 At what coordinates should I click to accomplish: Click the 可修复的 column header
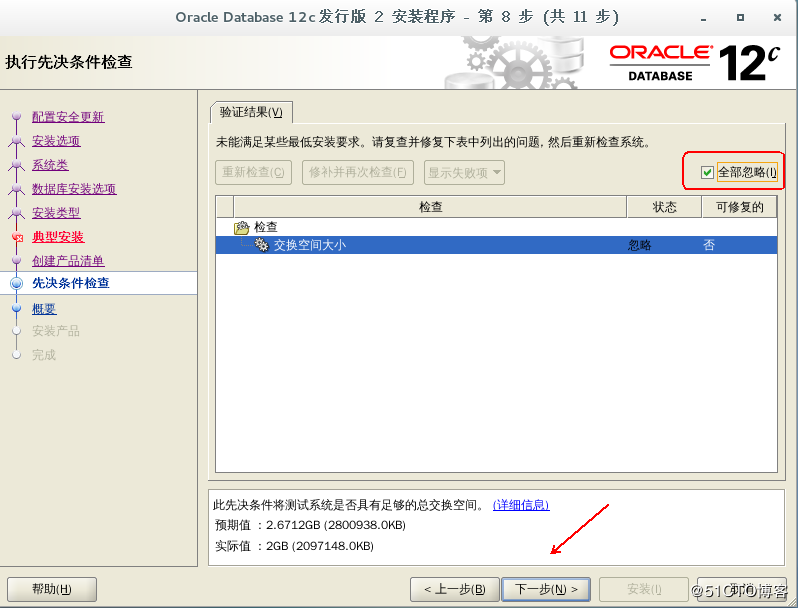pos(739,207)
